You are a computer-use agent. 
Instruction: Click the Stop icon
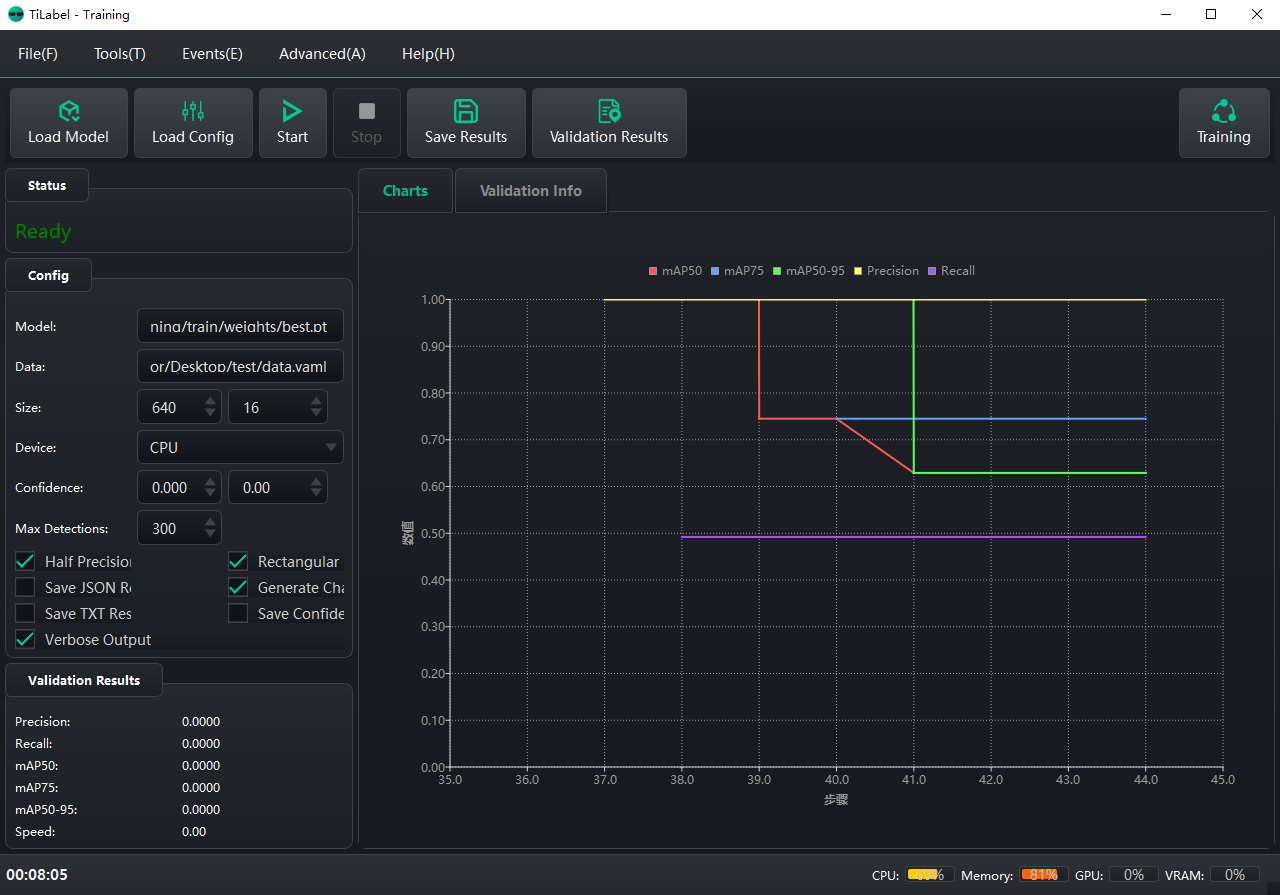(x=366, y=111)
